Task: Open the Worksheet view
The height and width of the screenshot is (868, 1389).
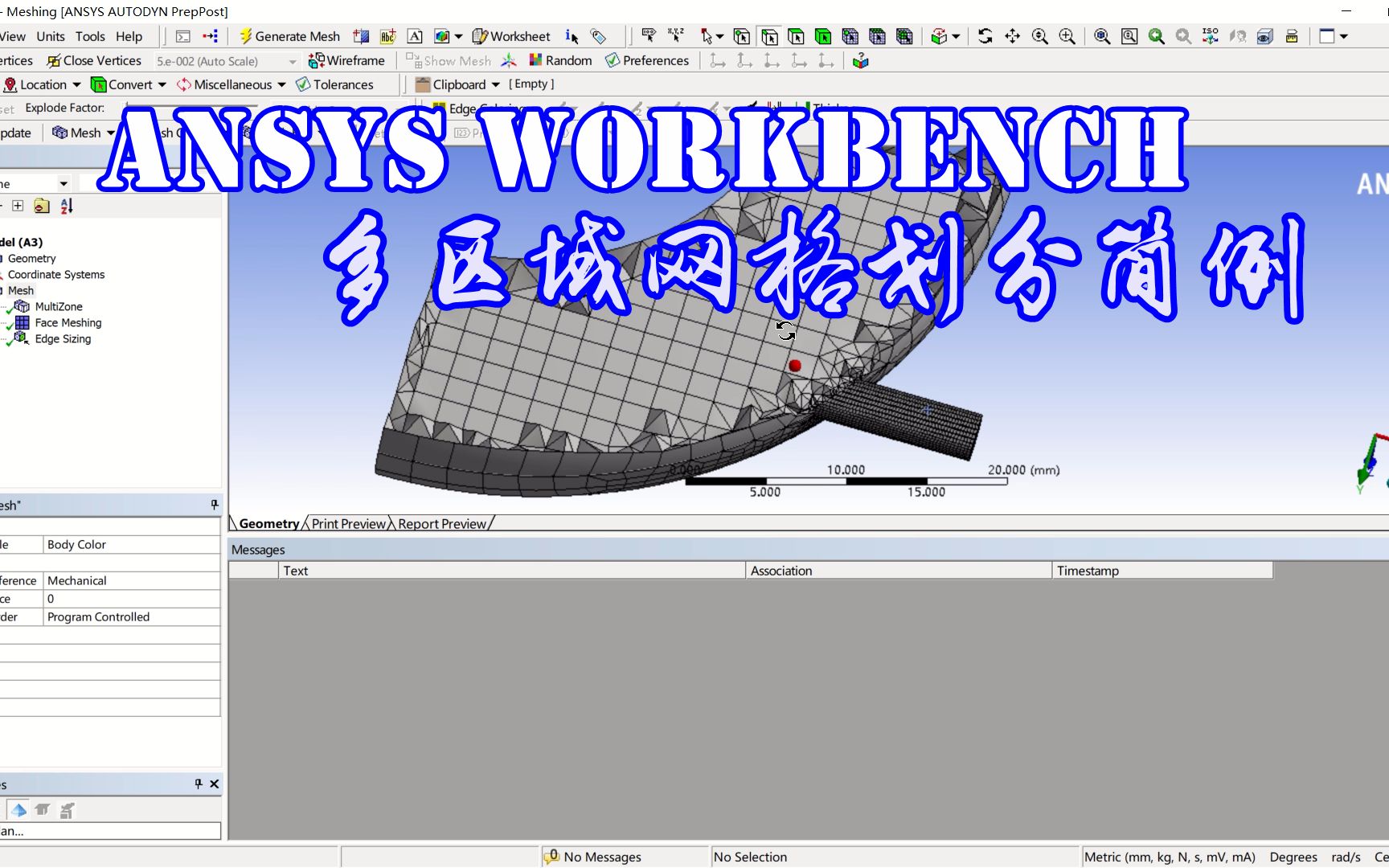Action: pyautogui.click(x=511, y=36)
